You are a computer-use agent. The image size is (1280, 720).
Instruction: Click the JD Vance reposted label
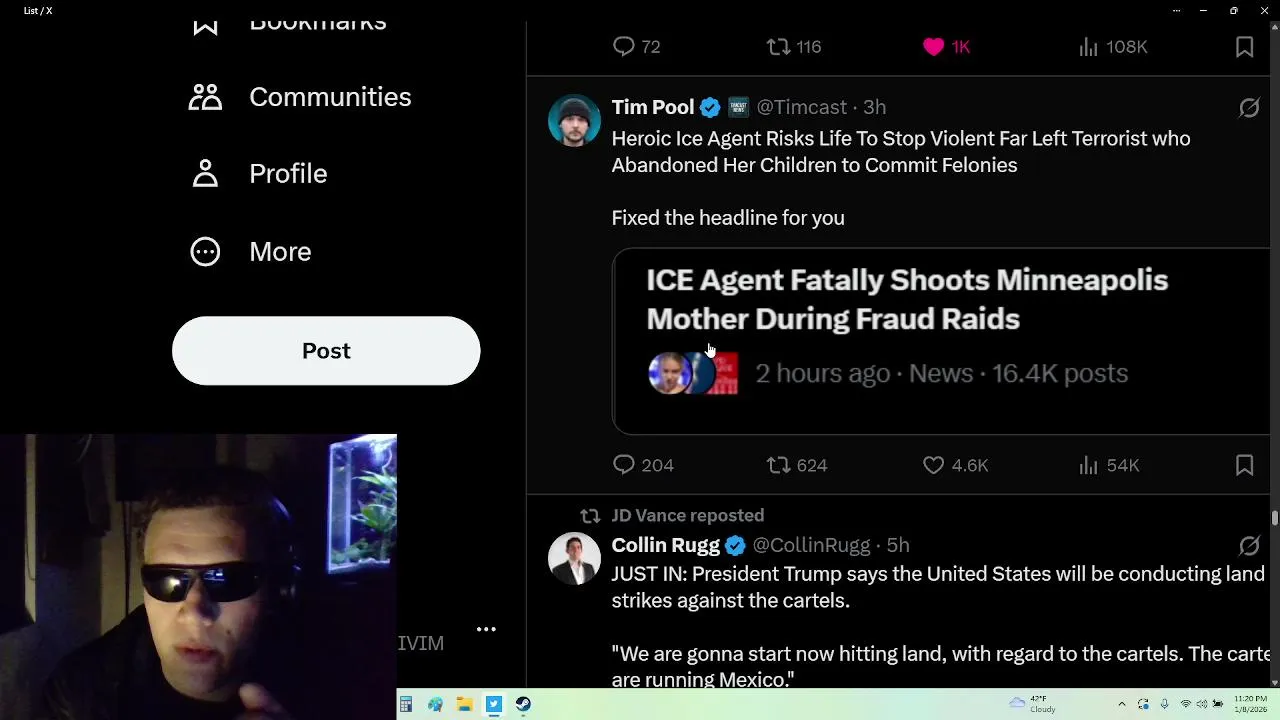(688, 516)
